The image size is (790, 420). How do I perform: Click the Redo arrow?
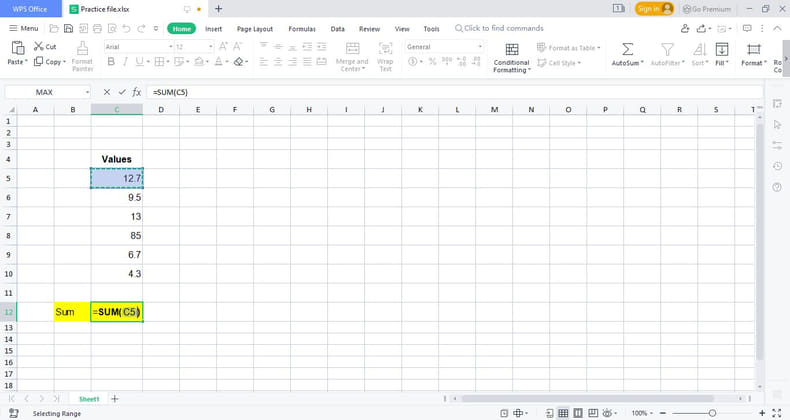(142, 28)
